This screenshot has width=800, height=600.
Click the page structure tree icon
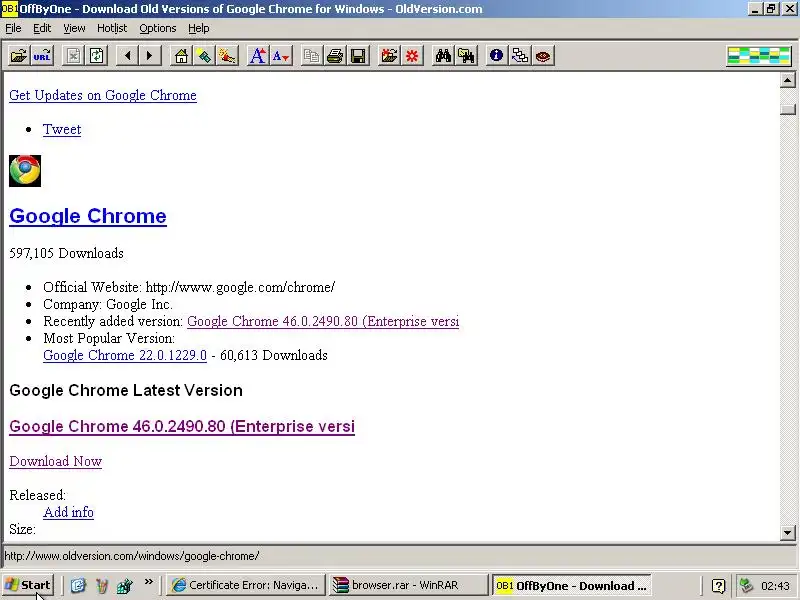point(520,56)
